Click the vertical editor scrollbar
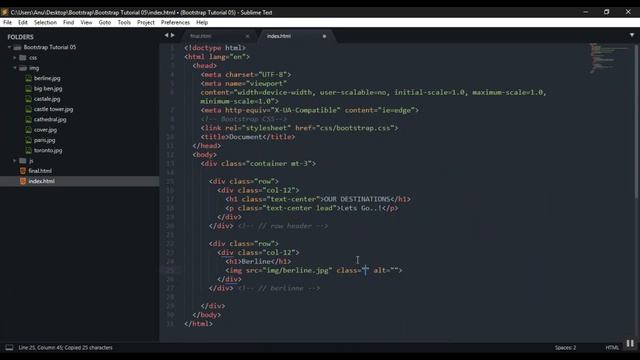 point(636,122)
